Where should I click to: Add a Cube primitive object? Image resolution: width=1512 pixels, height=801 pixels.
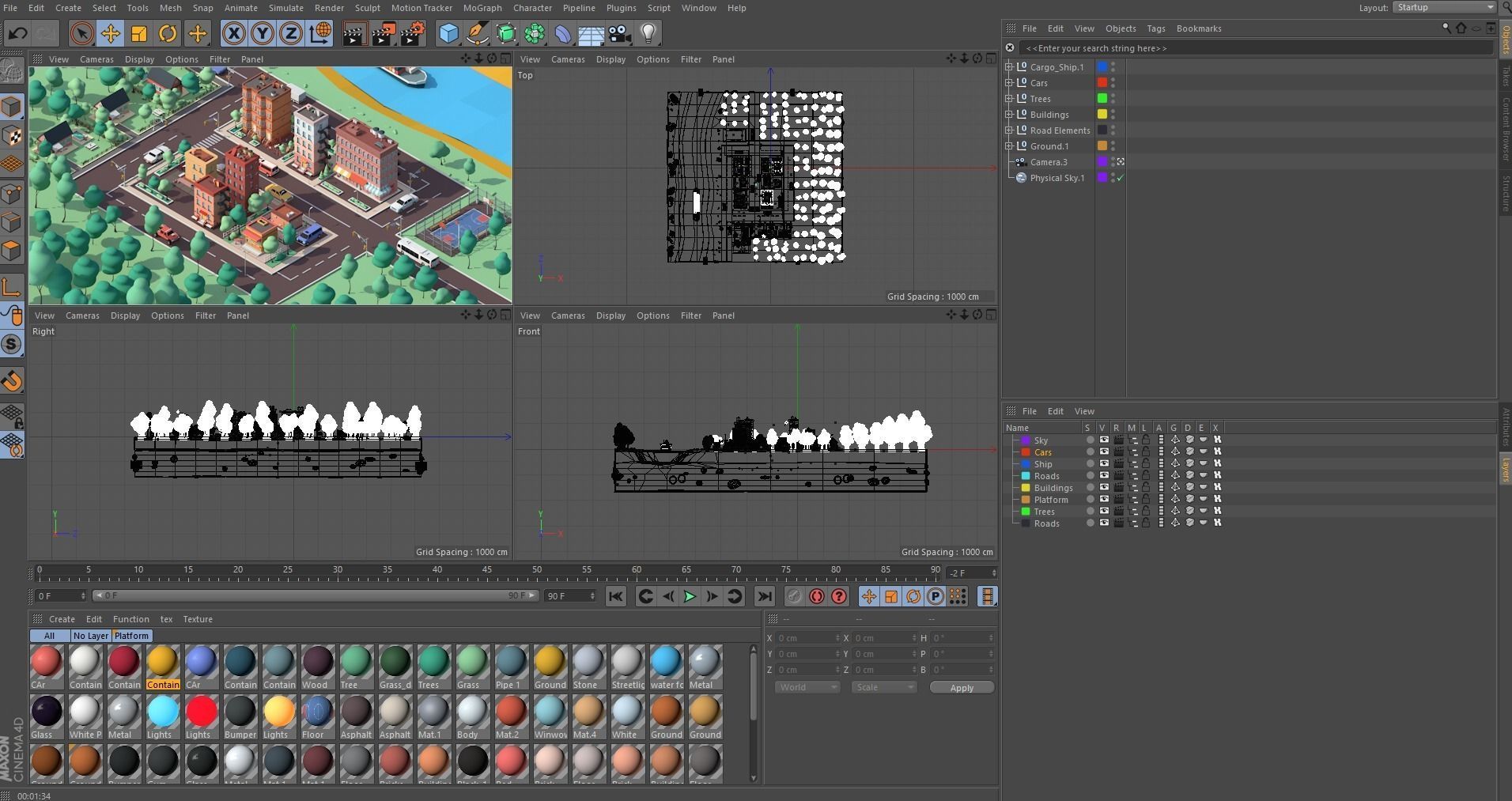tap(448, 33)
